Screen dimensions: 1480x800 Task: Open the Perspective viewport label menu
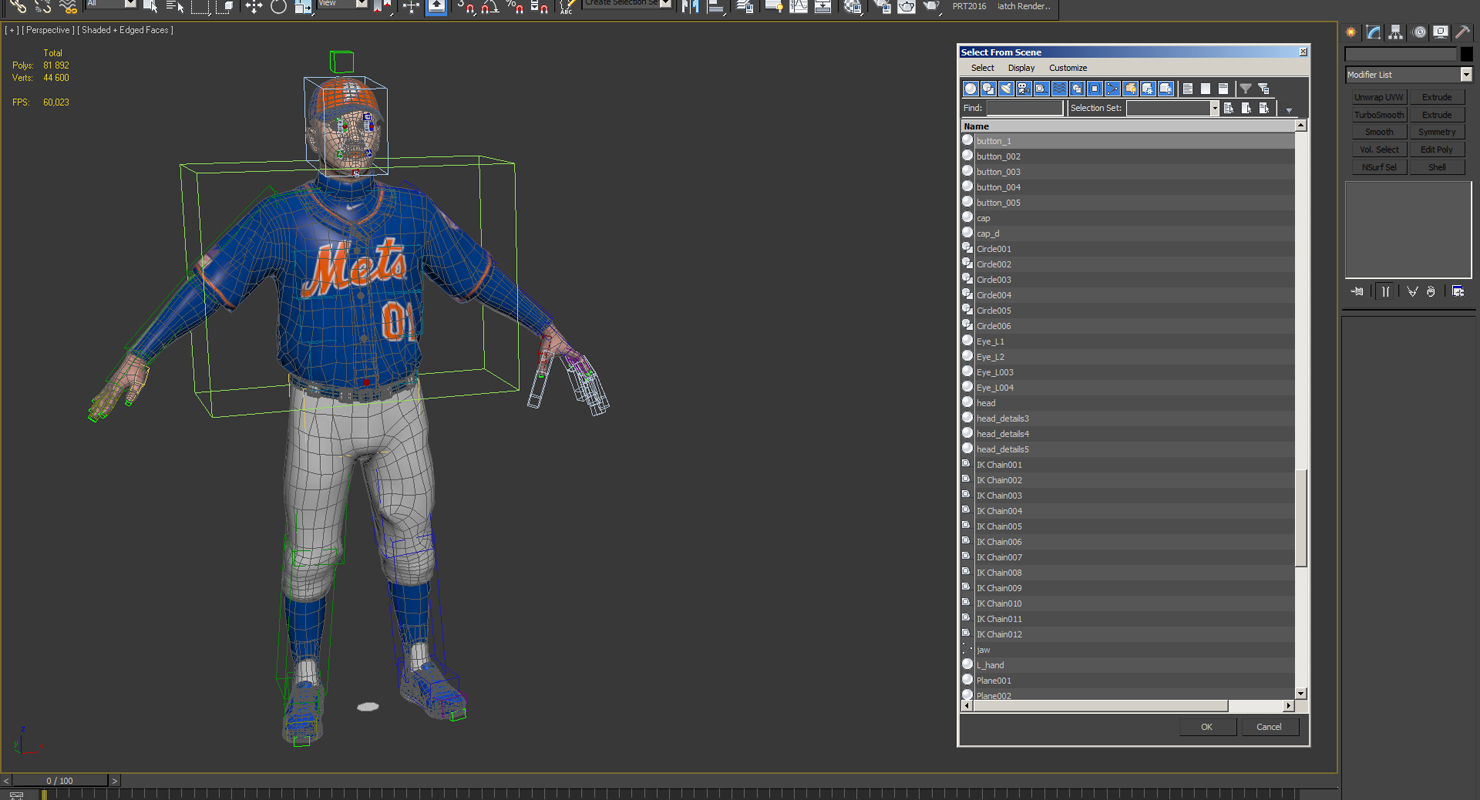[47, 30]
